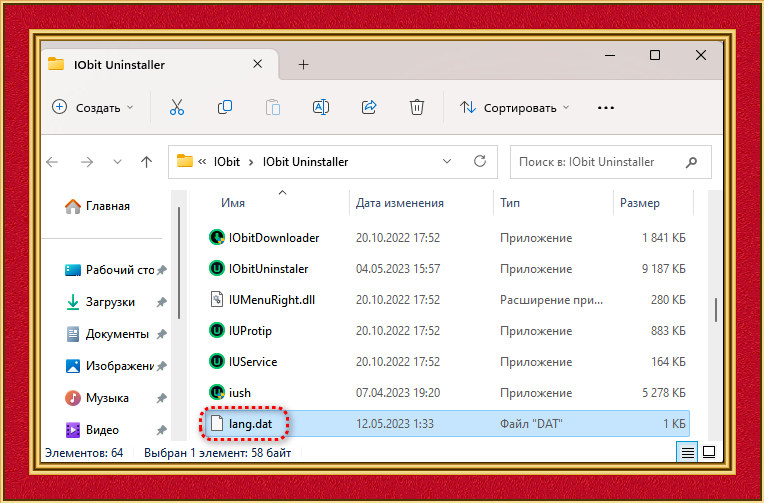764x503 pixels.
Task: Add a new tab with plus
Action: click(x=303, y=64)
